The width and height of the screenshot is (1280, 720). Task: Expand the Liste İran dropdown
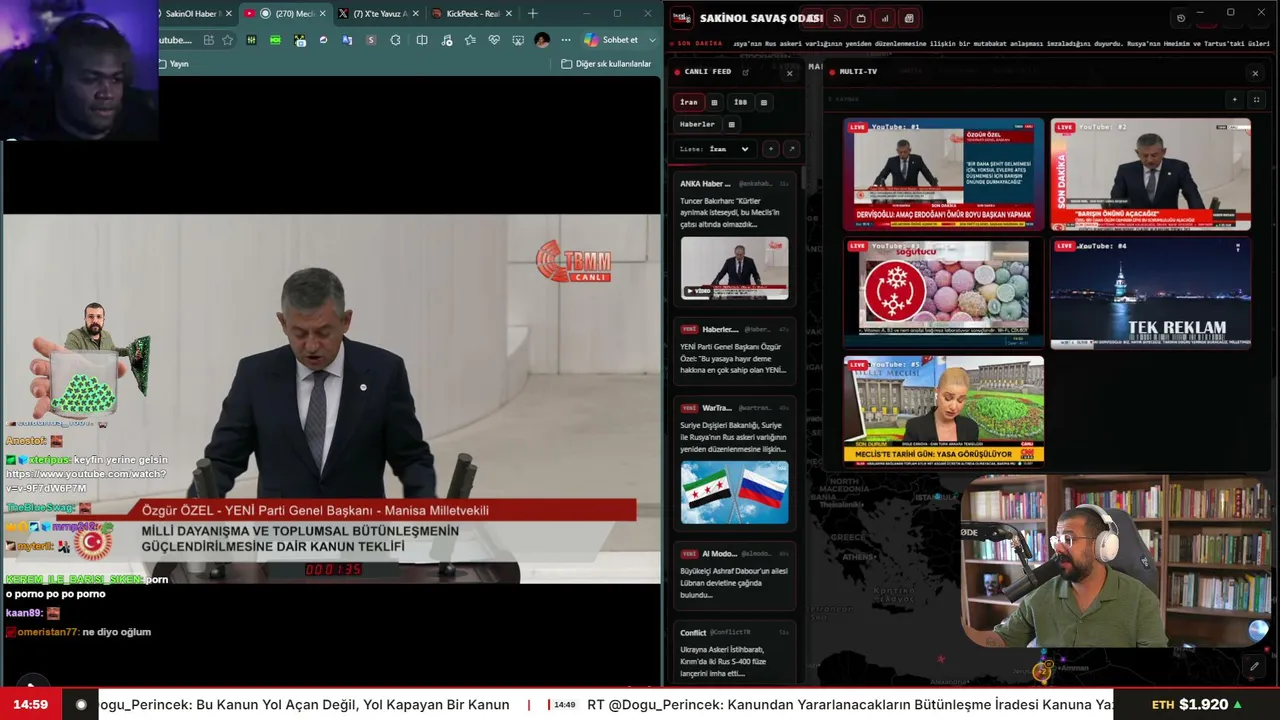pos(715,149)
